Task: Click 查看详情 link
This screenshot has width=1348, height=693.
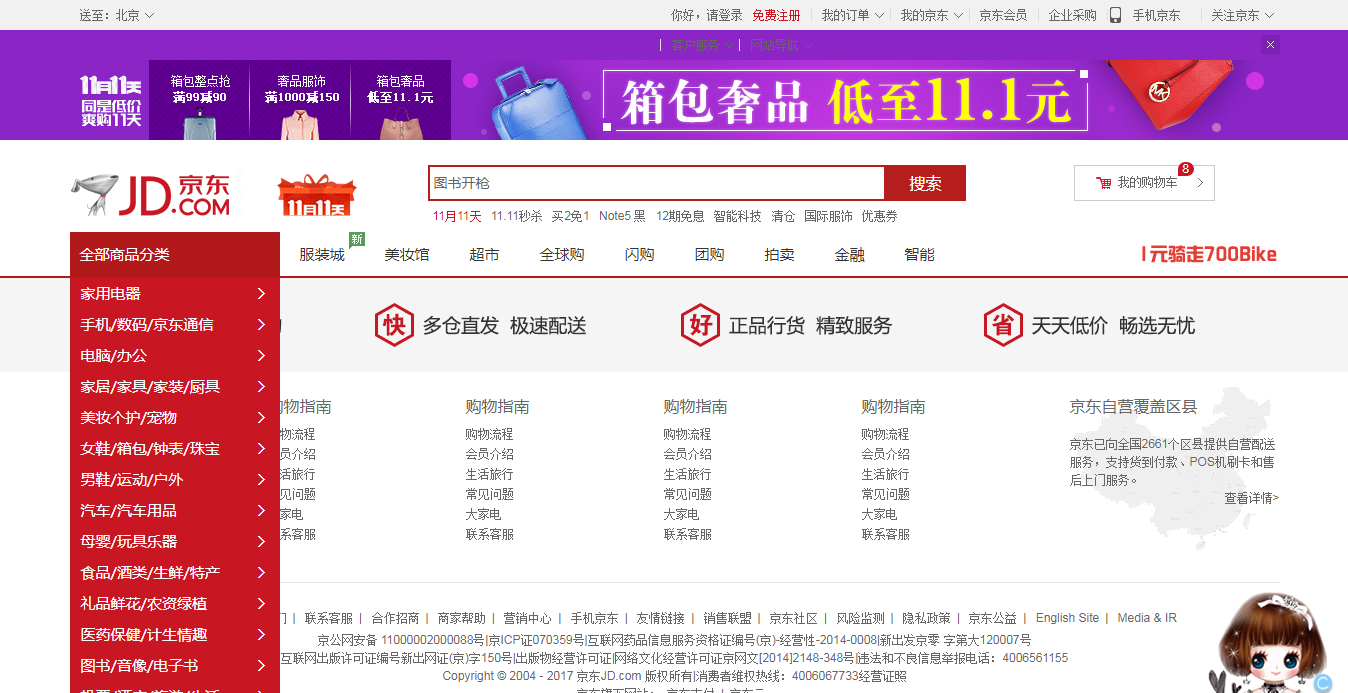Action: click(x=1252, y=498)
